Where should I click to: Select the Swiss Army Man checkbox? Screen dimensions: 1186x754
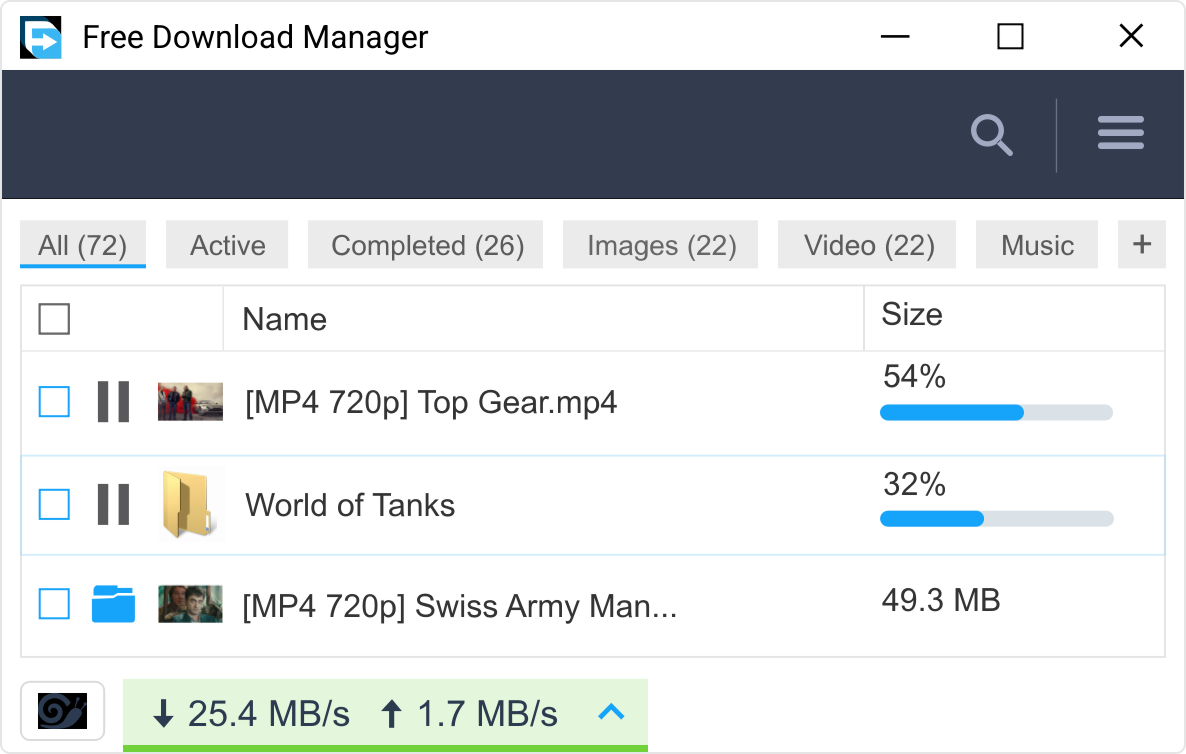[54, 604]
